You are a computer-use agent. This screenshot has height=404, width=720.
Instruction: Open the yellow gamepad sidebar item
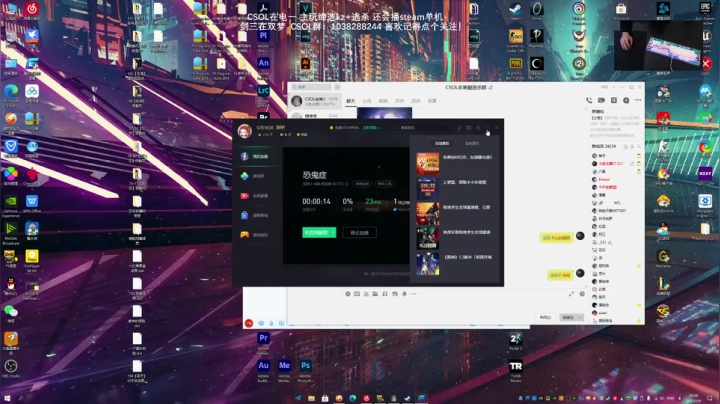255,235
